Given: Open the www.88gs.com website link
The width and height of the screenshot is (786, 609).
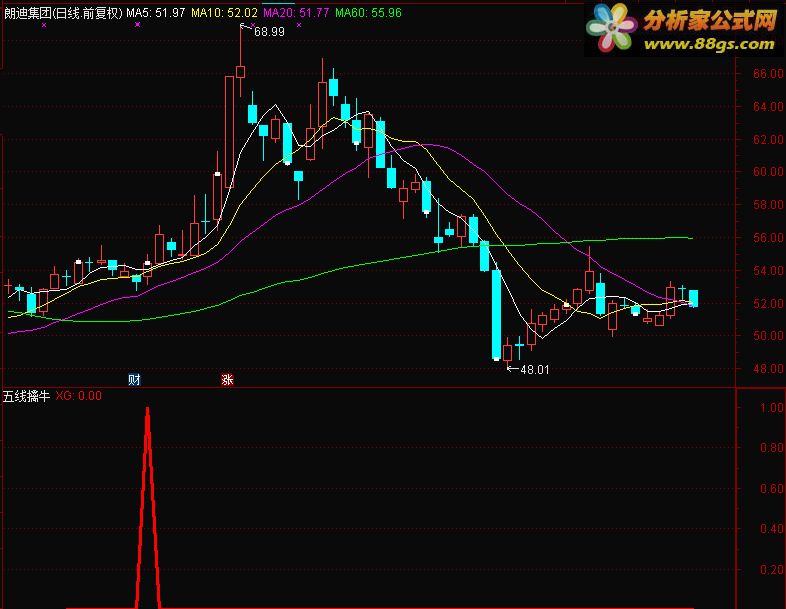Looking at the screenshot, I should click(709, 45).
